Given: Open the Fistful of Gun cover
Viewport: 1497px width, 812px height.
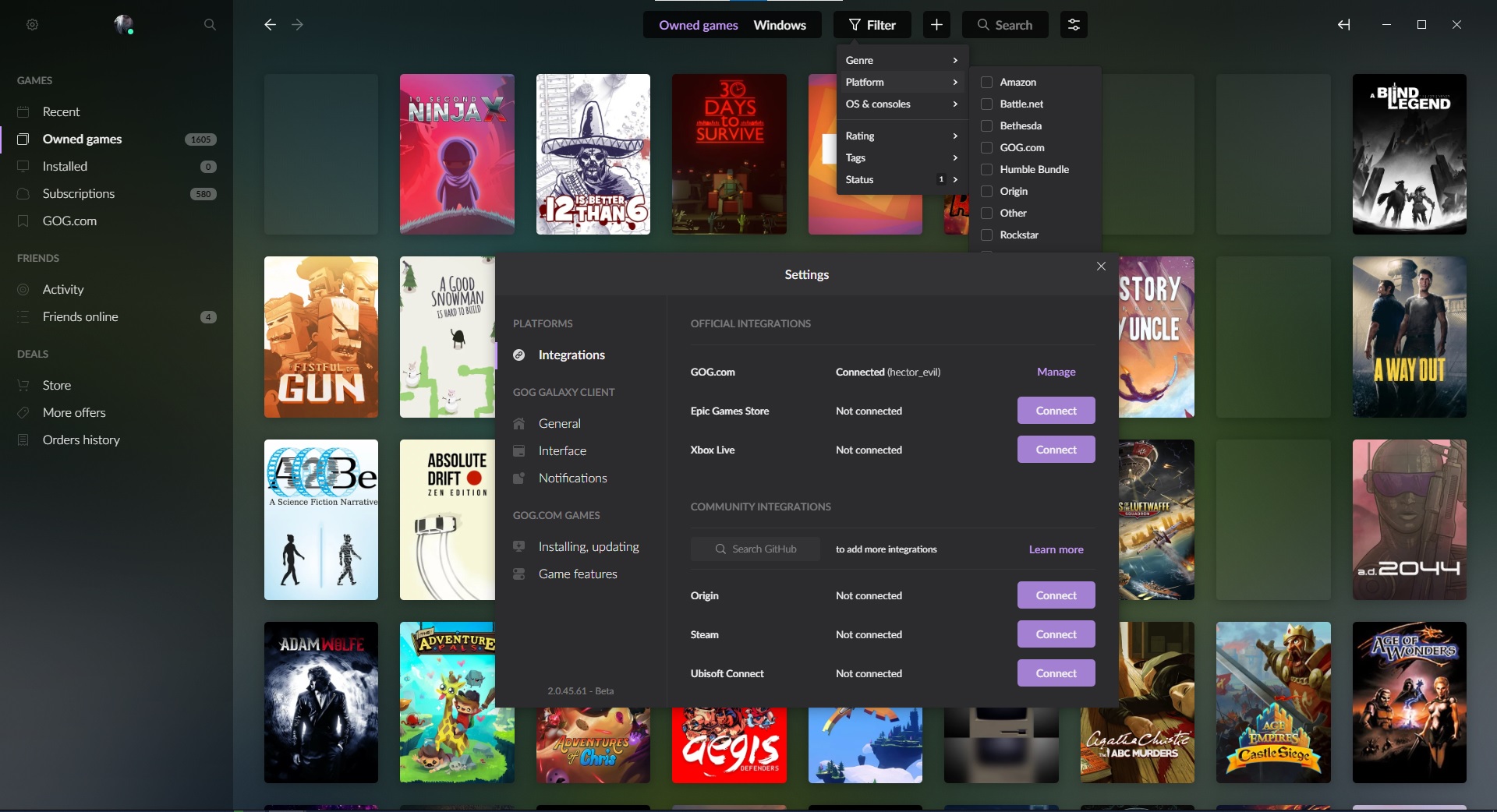Looking at the screenshot, I should pos(321,337).
